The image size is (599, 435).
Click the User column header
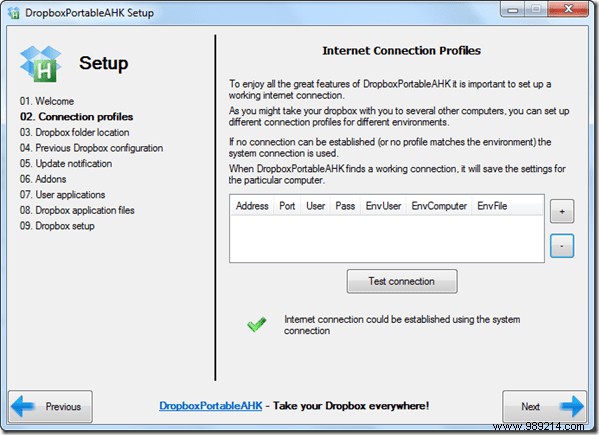pos(315,206)
